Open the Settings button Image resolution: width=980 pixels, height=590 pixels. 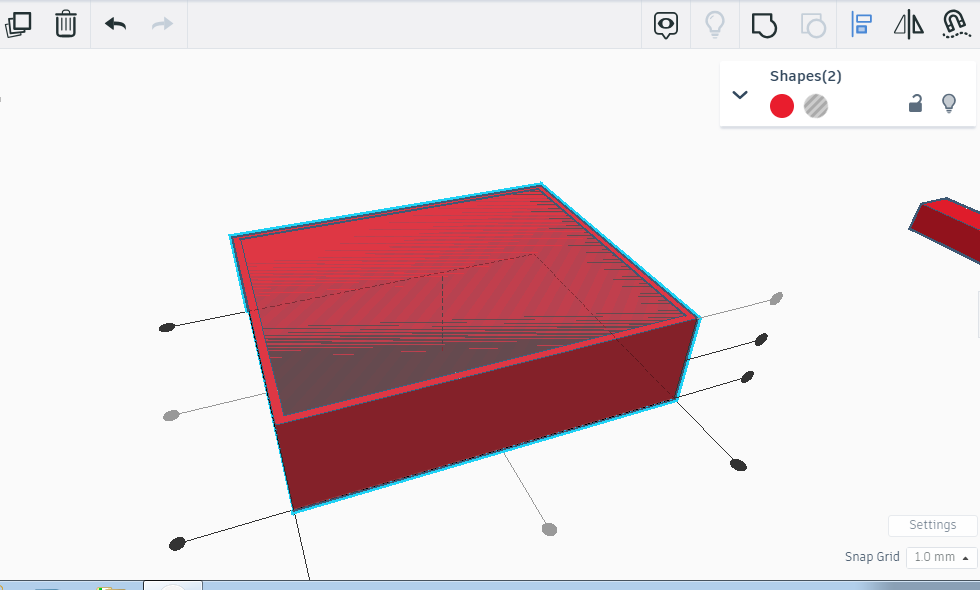[932, 525]
